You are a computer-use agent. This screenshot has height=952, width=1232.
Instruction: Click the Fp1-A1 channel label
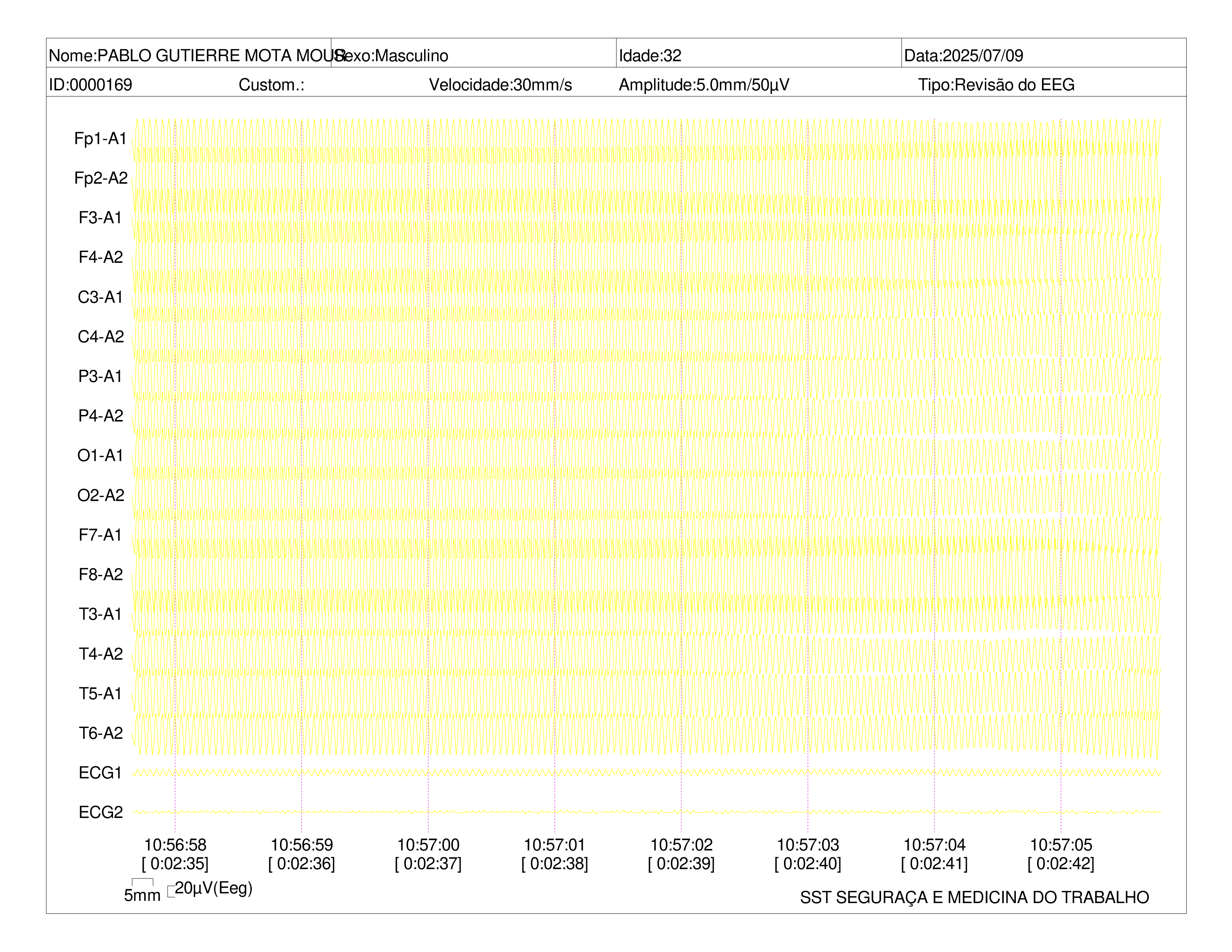(x=100, y=139)
